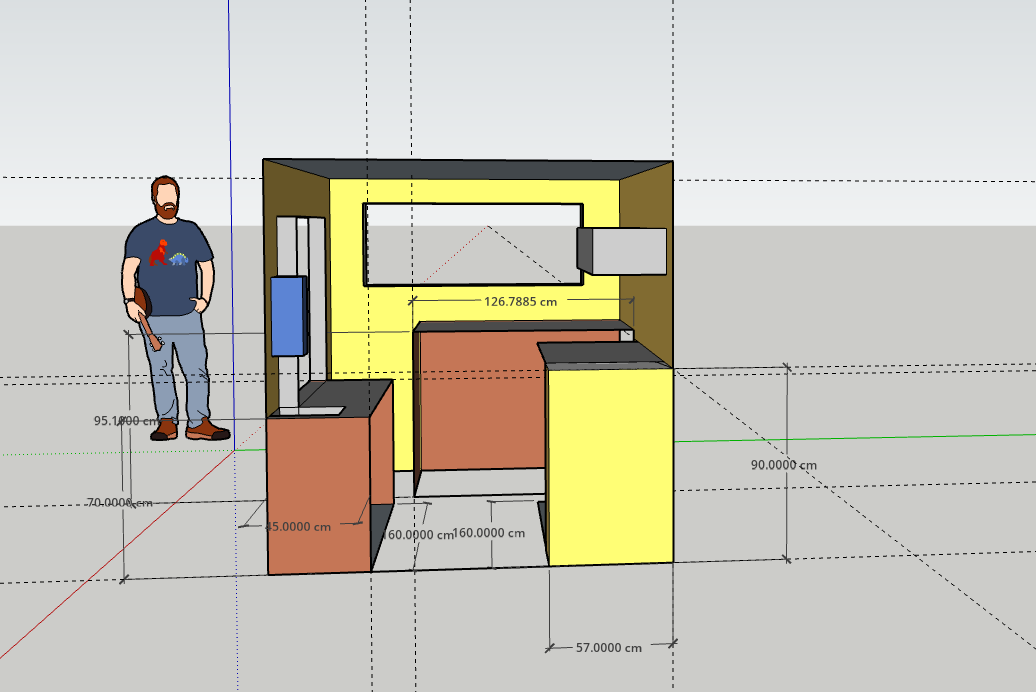The height and width of the screenshot is (692, 1036).
Task: Select the dark roof slab of the room
Action: (468, 169)
